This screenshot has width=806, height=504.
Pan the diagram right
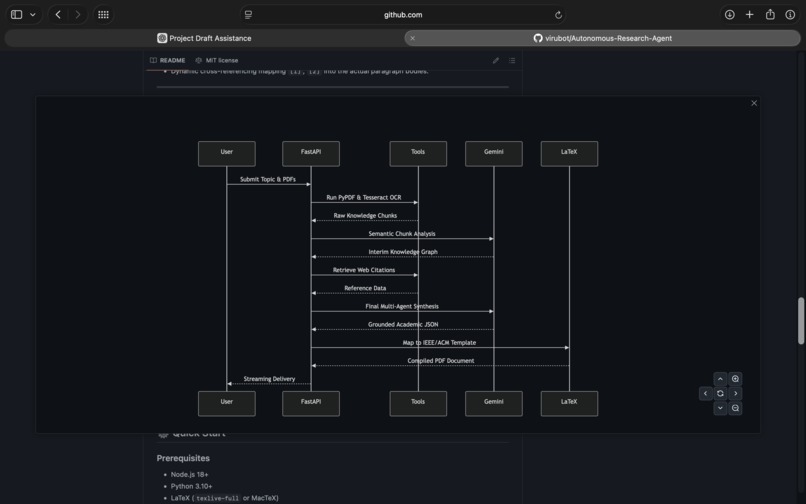coord(735,393)
